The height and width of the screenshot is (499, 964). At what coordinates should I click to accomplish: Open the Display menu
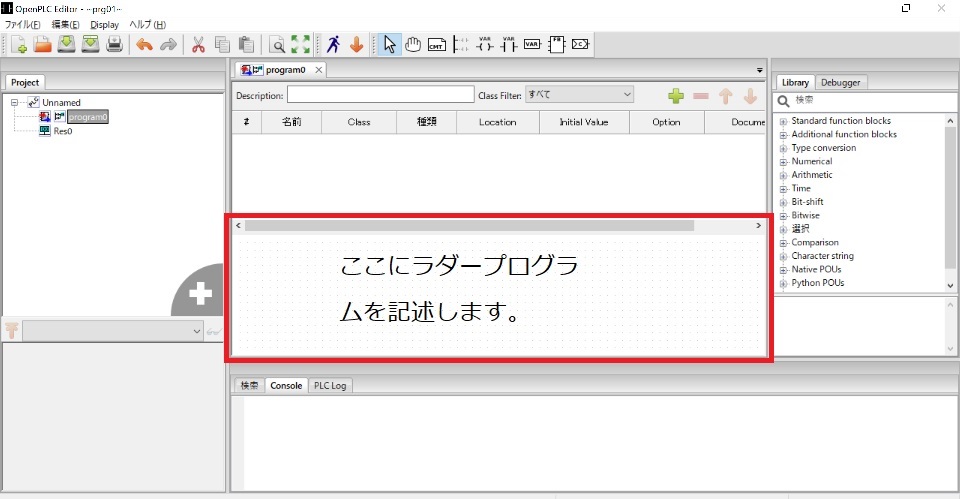pyautogui.click(x=105, y=25)
